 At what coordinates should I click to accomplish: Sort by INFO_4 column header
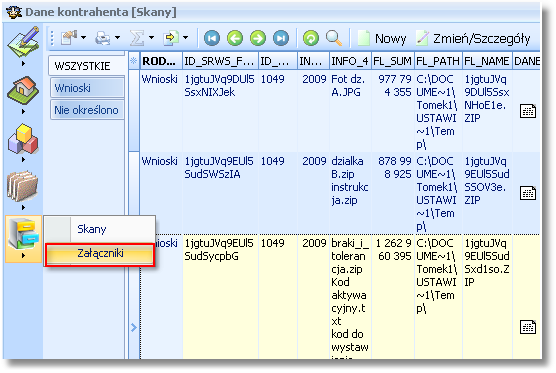pyautogui.click(x=350, y=61)
